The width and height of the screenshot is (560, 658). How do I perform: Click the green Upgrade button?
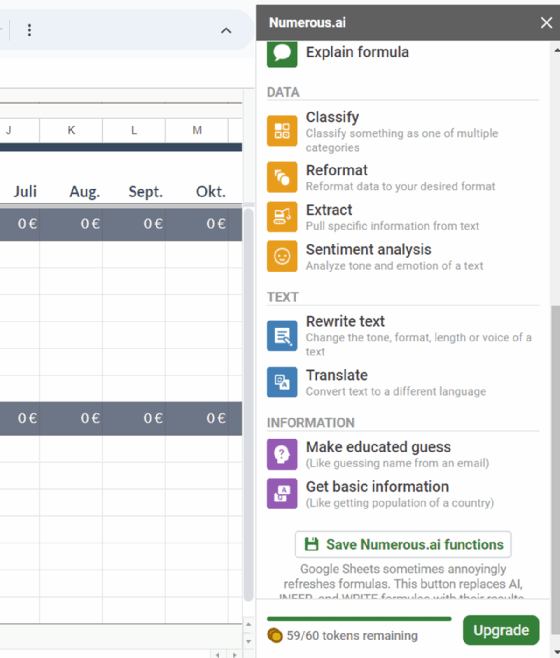pyautogui.click(x=501, y=630)
